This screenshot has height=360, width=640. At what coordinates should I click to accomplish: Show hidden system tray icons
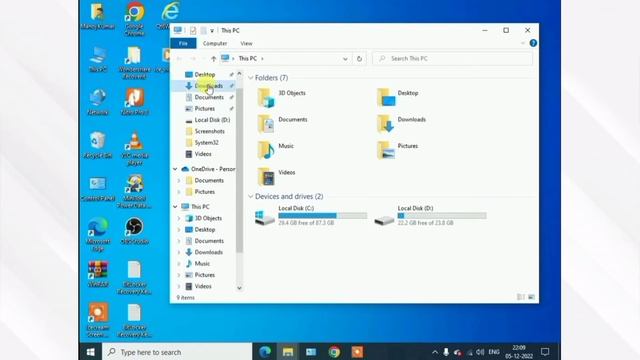click(x=435, y=352)
